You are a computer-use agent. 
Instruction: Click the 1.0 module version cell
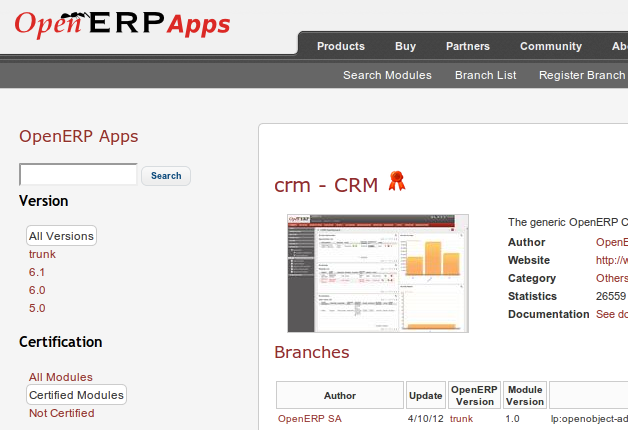512,419
